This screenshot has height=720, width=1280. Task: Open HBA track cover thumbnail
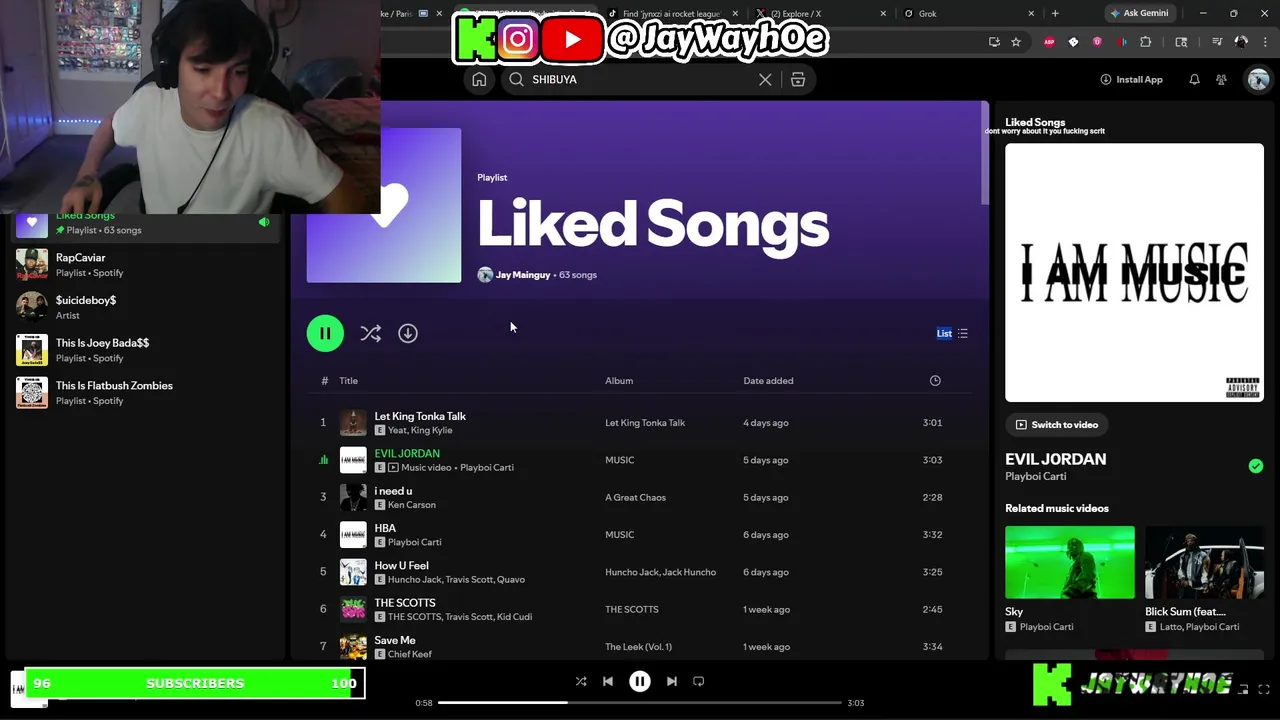click(353, 535)
